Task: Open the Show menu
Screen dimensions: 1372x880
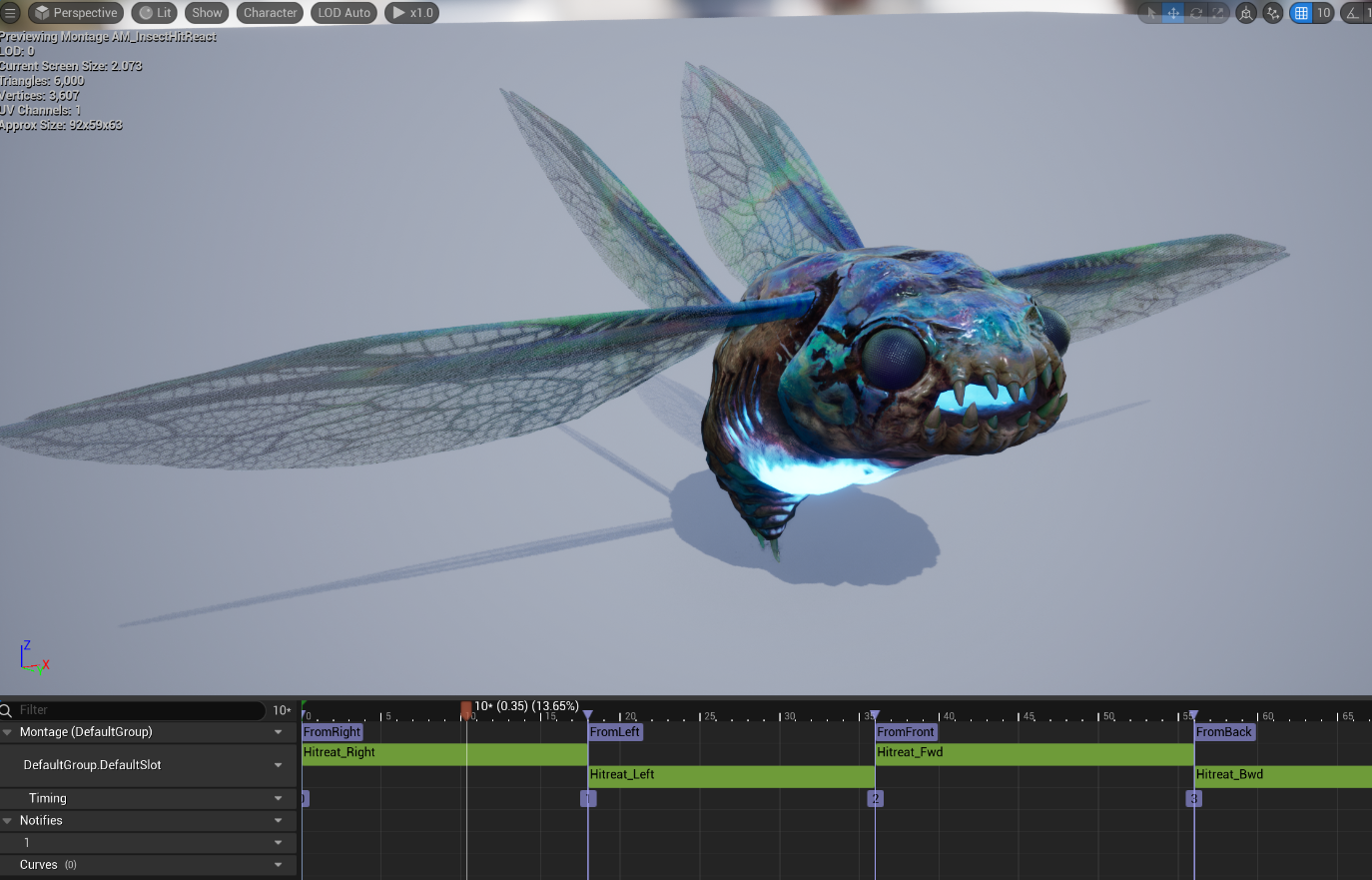Action: 207,13
